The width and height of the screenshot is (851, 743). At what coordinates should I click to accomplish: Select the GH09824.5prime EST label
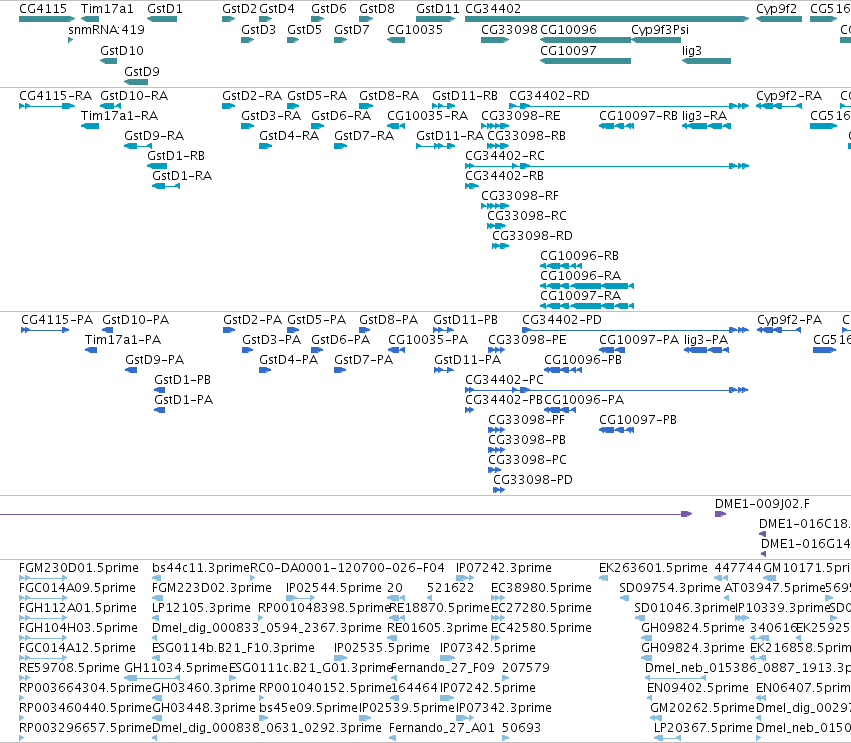(693, 628)
